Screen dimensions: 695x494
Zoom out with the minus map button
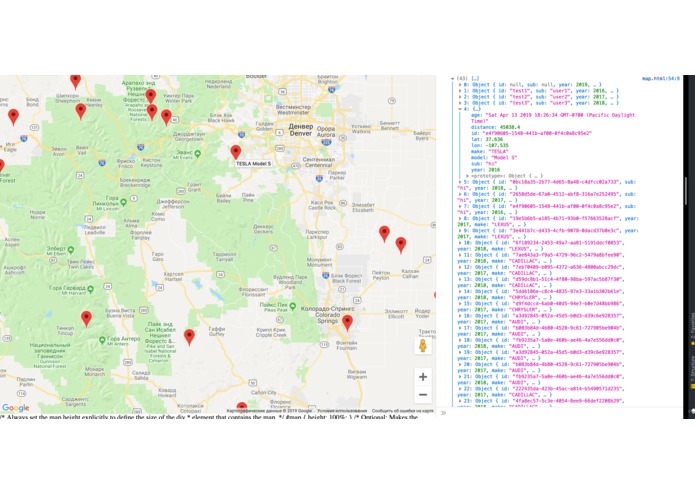point(423,394)
